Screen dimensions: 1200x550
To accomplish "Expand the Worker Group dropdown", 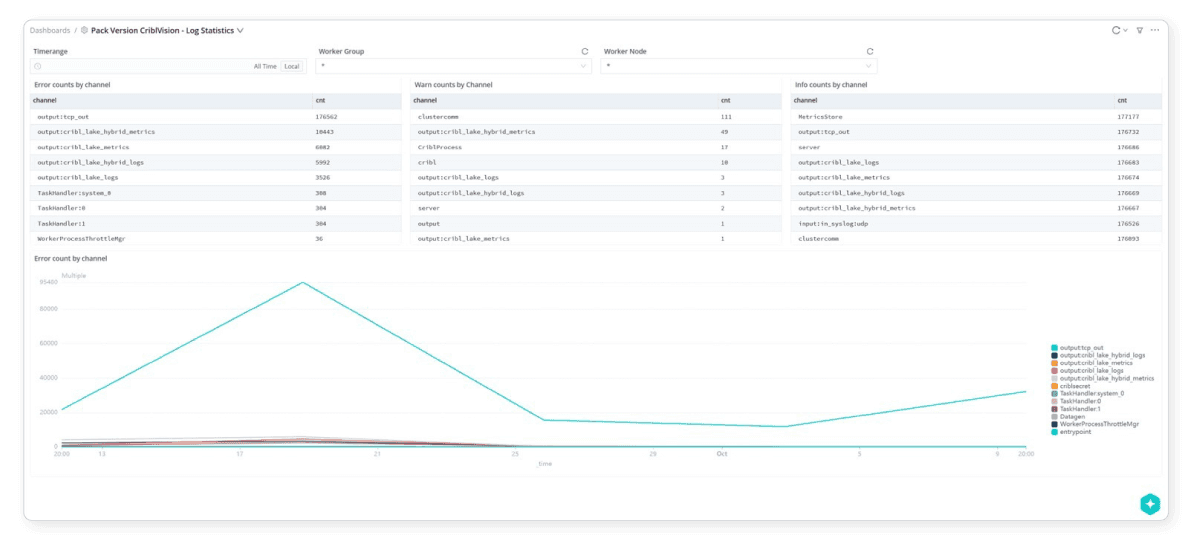I will (583, 67).
